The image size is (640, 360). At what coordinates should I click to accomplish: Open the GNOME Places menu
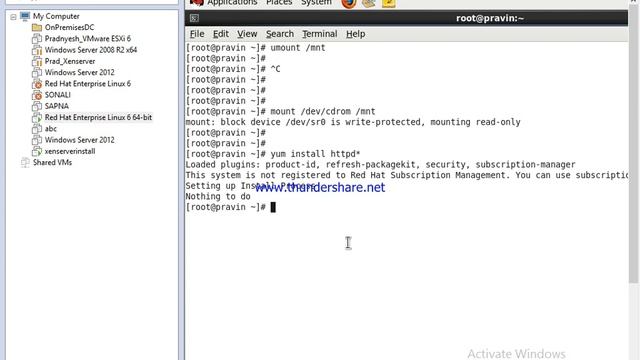coord(279,3)
